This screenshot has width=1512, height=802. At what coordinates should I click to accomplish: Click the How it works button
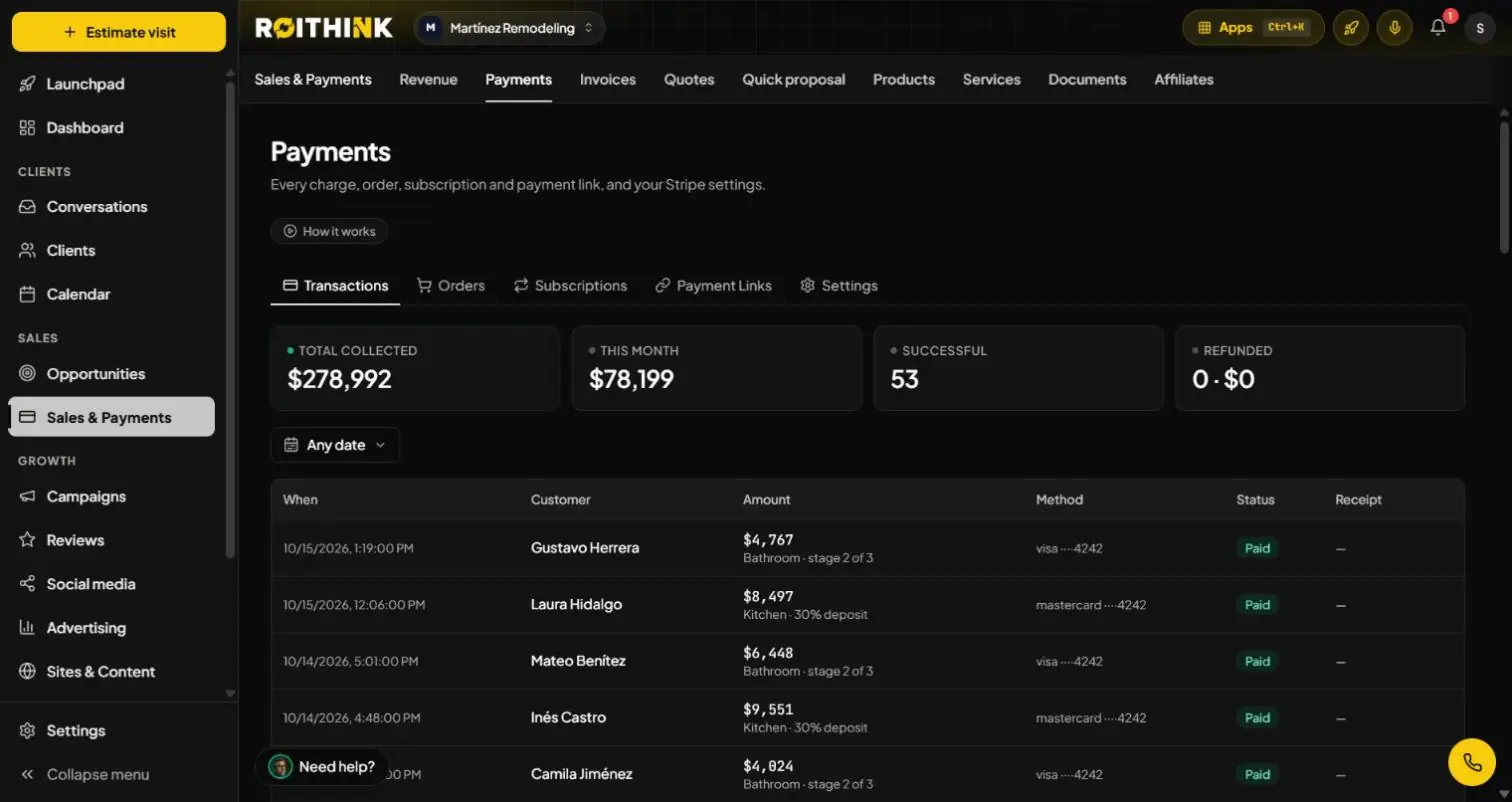329,231
